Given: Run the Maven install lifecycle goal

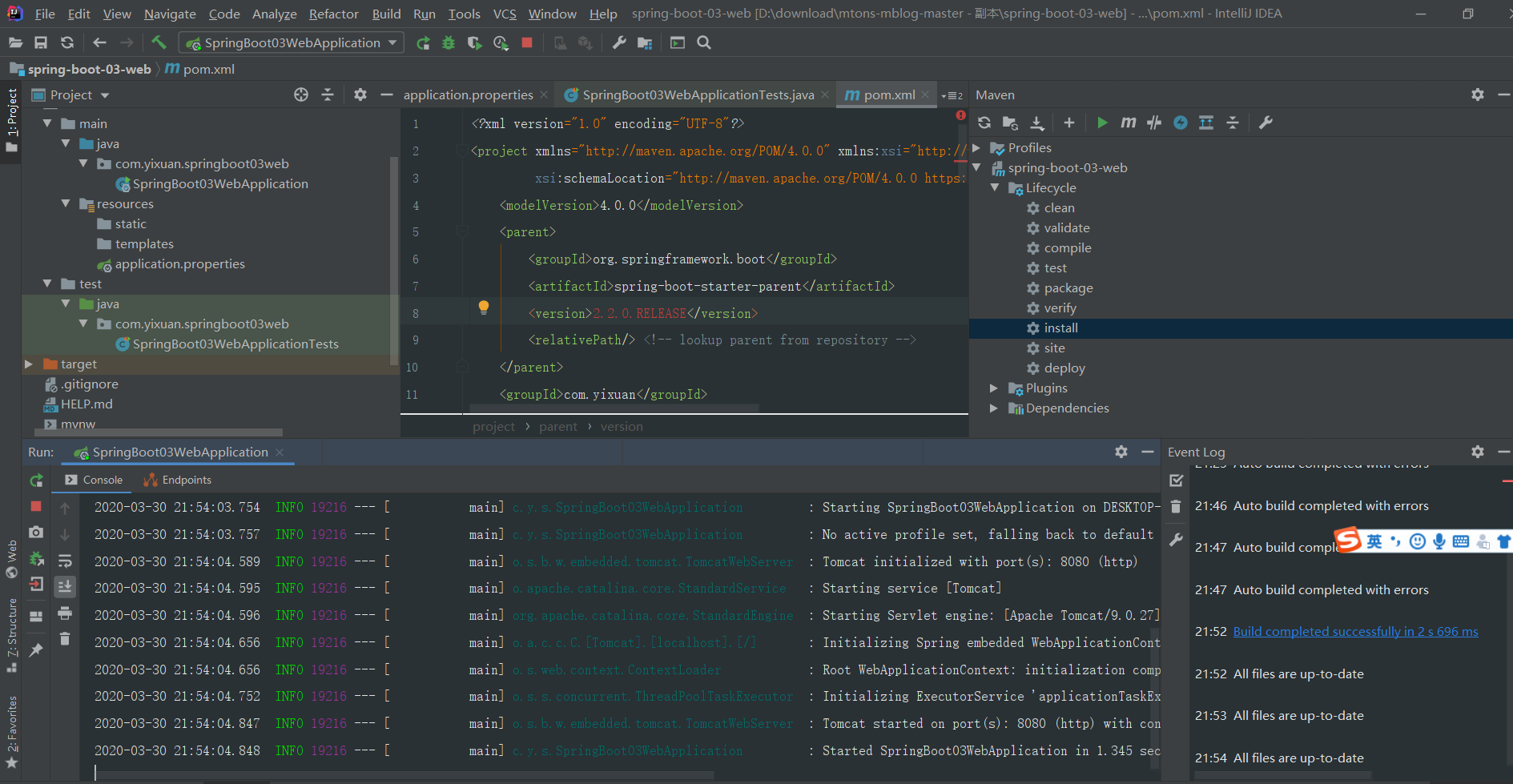Looking at the screenshot, I should pyautogui.click(x=1062, y=328).
